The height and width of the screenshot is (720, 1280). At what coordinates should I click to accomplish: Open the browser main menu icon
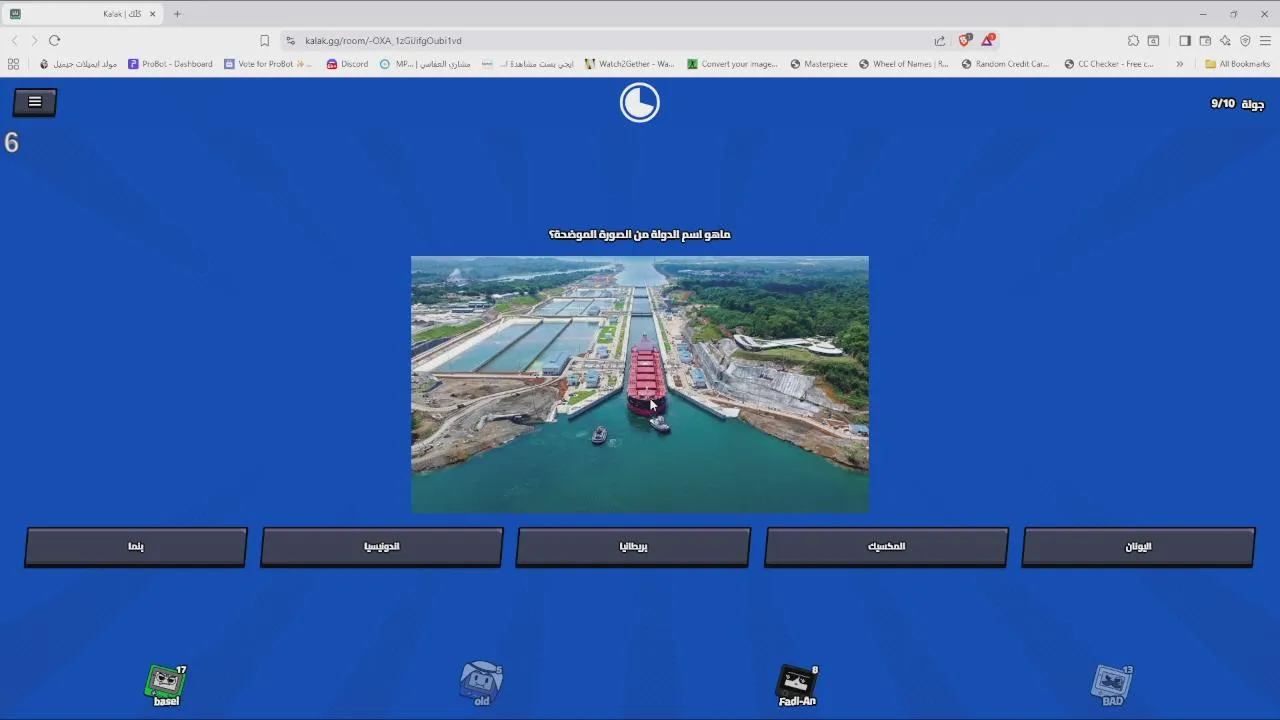tap(1265, 41)
